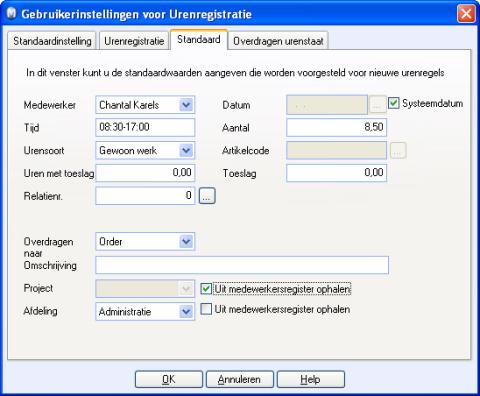Close the Gebruikerinstellingen dialog window
The image size is (480, 396).
pyautogui.click(x=466, y=14)
